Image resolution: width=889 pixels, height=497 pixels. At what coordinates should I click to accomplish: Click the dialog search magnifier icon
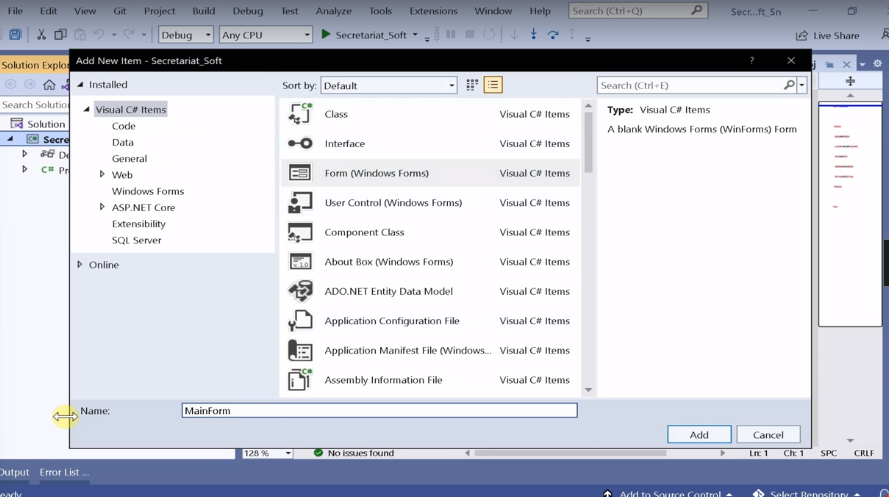pyautogui.click(x=789, y=85)
